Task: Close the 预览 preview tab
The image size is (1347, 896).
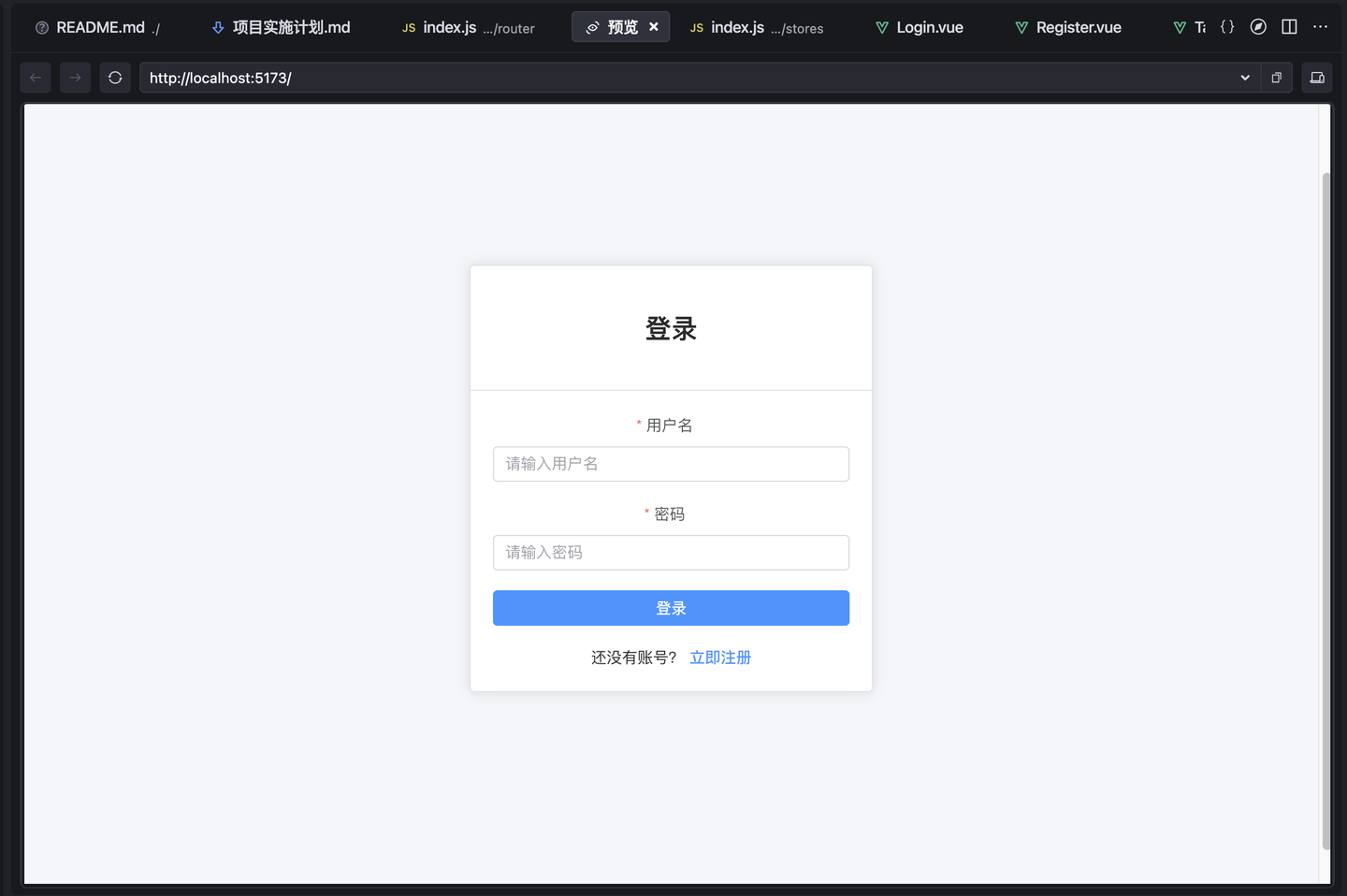Action: (x=655, y=27)
